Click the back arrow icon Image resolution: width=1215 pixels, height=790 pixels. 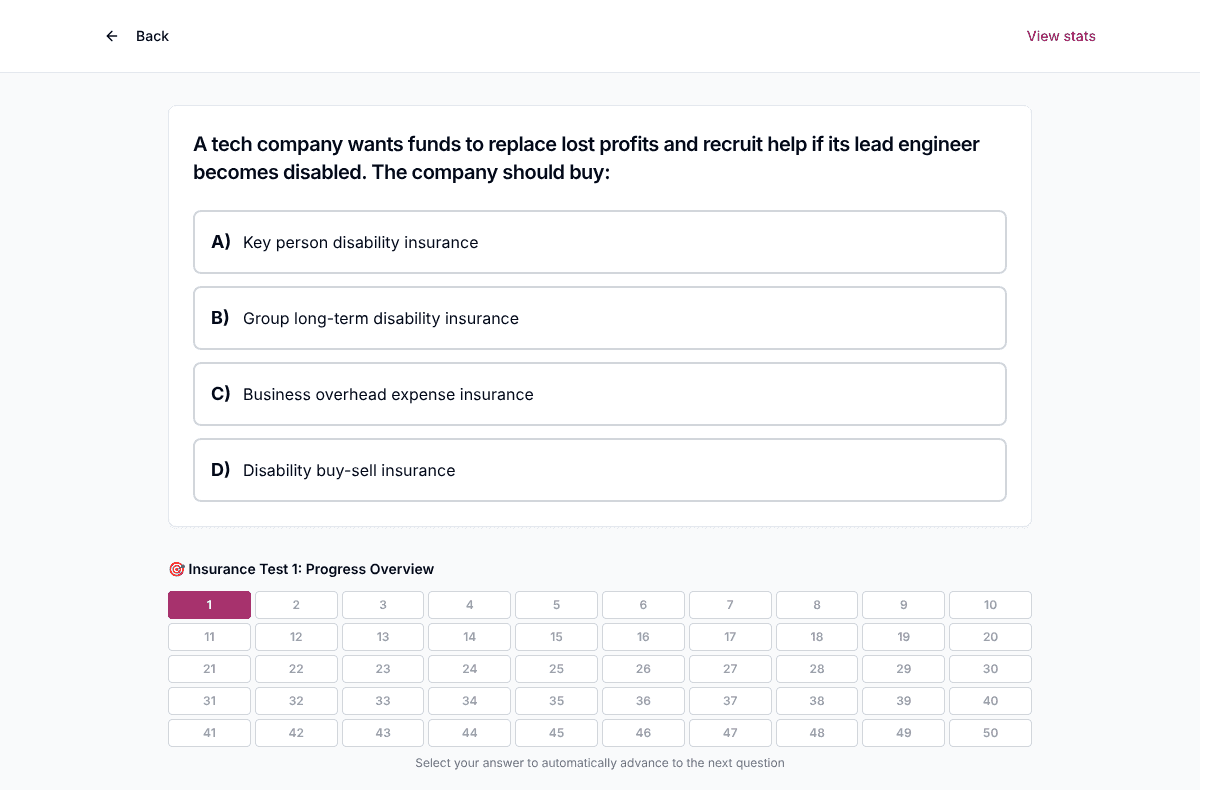pos(112,36)
